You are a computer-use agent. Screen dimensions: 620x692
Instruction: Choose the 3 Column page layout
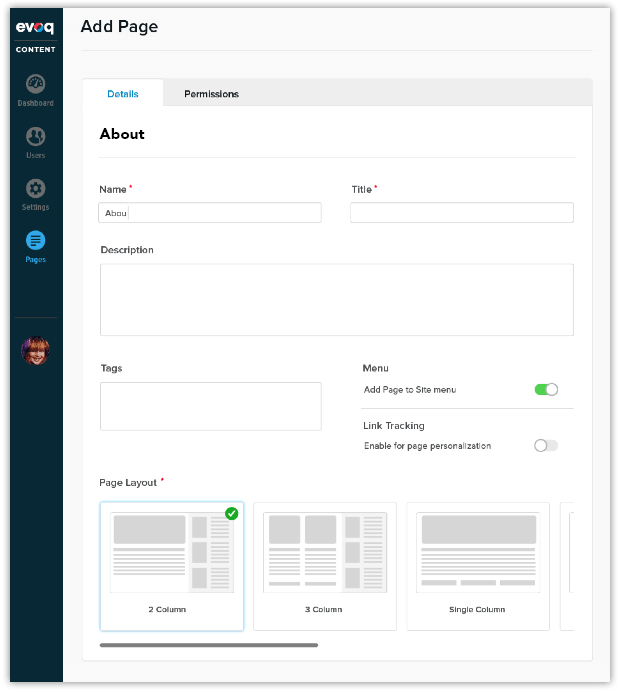coord(325,566)
